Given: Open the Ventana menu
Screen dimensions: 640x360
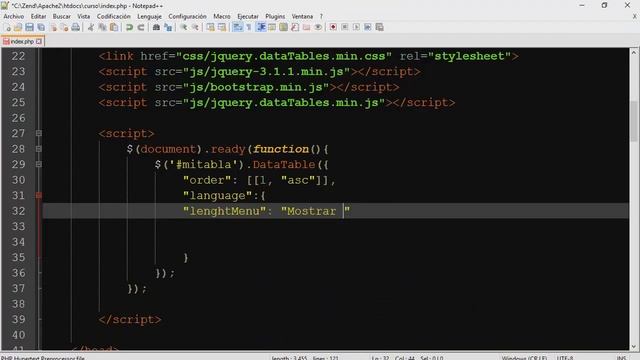Looking at the screenshot, I should pyautogui.click(x=302, y=16).
